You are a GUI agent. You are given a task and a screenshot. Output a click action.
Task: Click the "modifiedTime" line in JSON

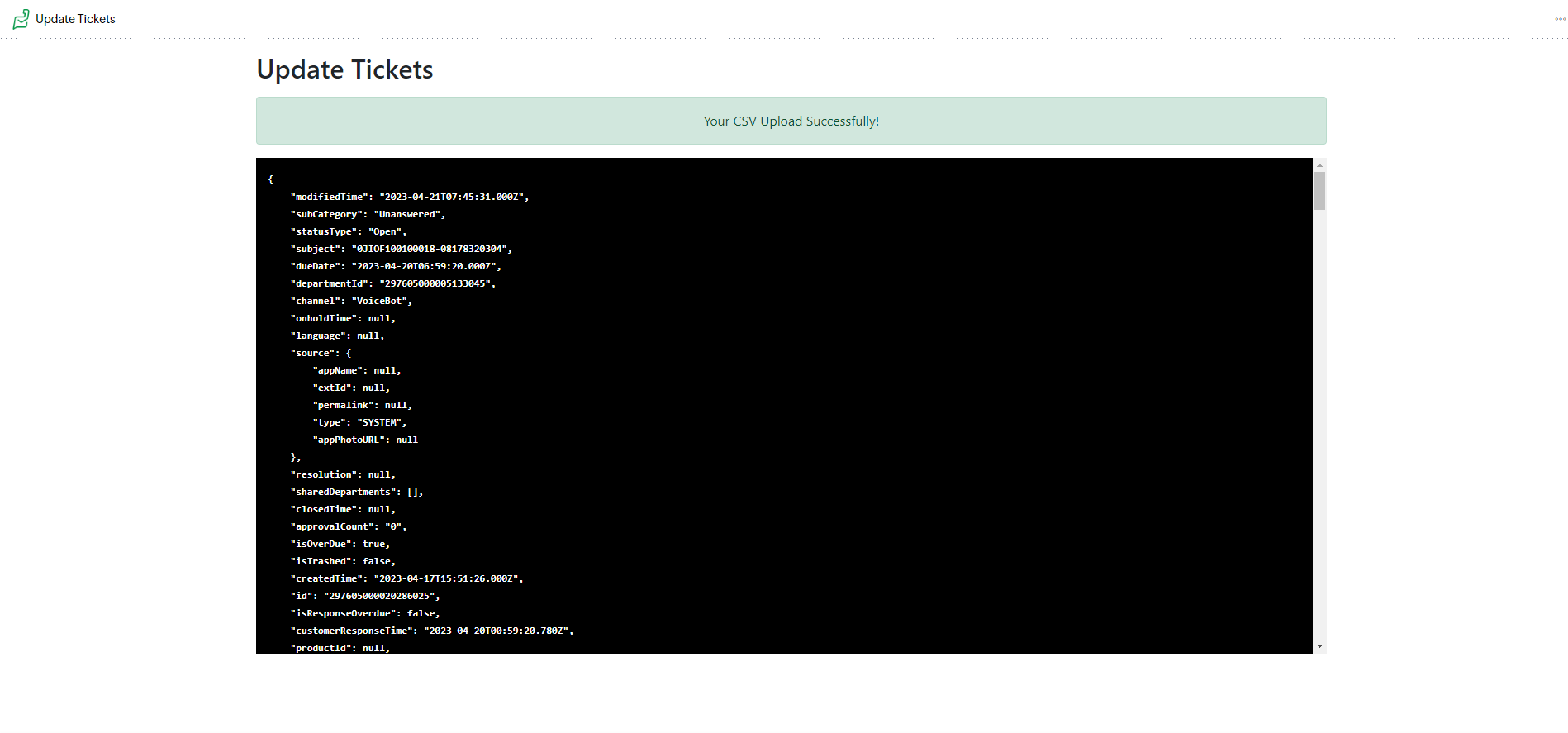pos(409,197)
